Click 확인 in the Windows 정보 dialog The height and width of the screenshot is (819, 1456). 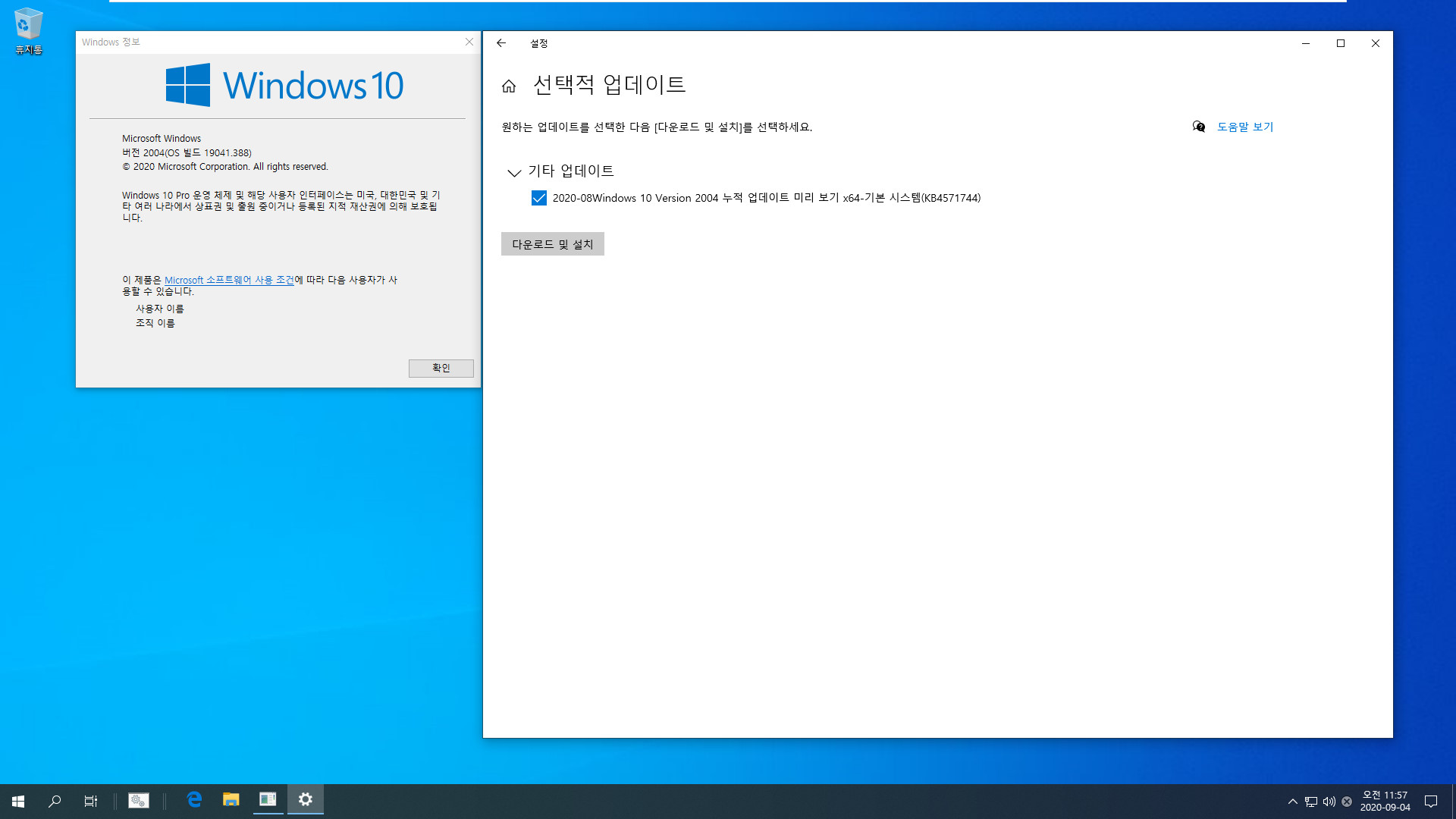[441, 368]
